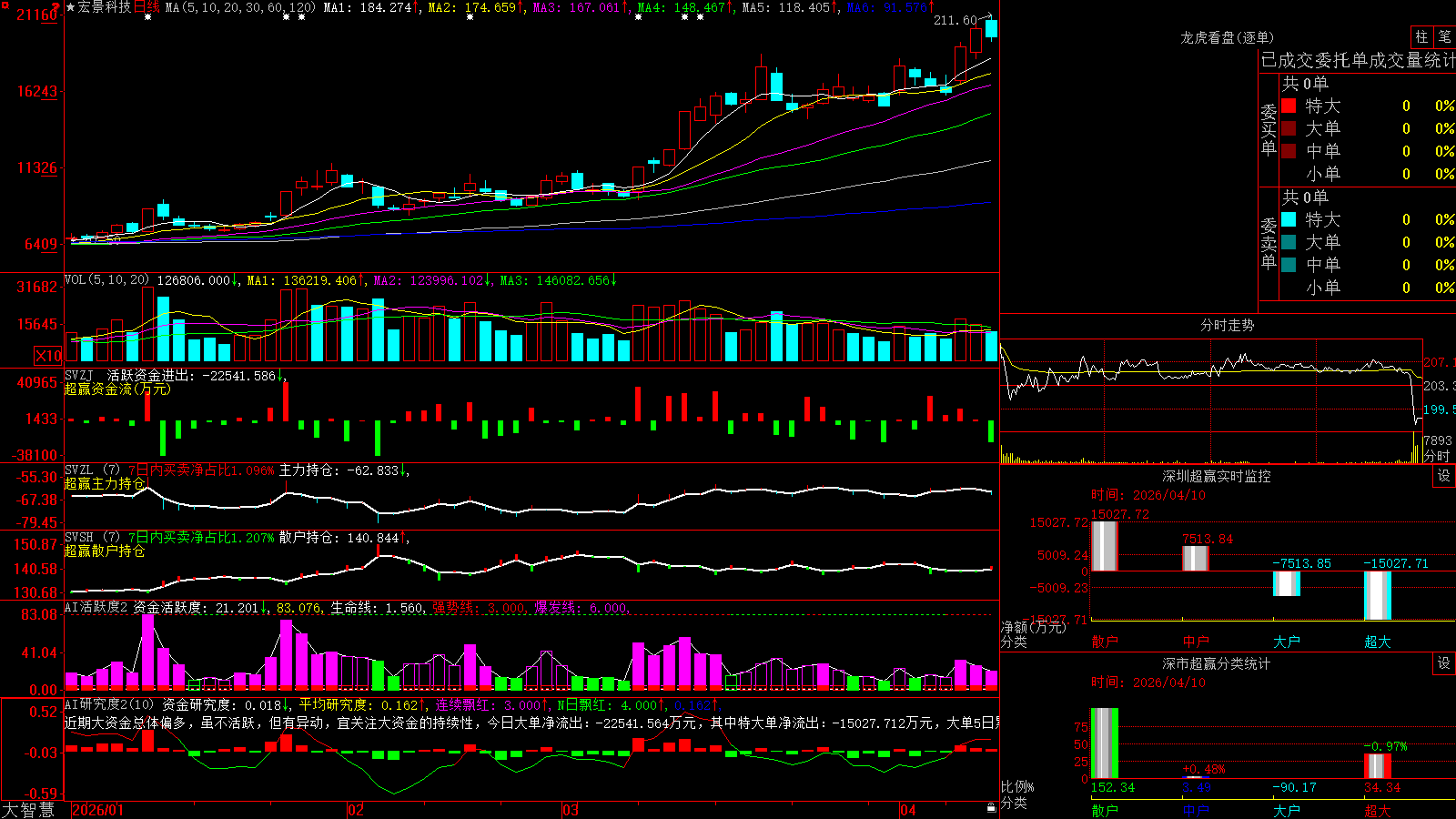Click the 大户 category label in 深市超赢分类统计
Image resolution: width=1456 pixels, height=819 pixels.
(1287, 811)
